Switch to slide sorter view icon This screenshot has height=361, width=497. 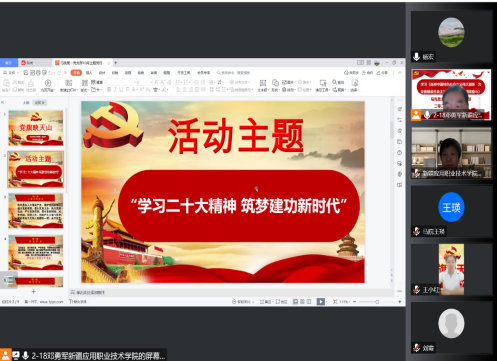pos(302,302)
